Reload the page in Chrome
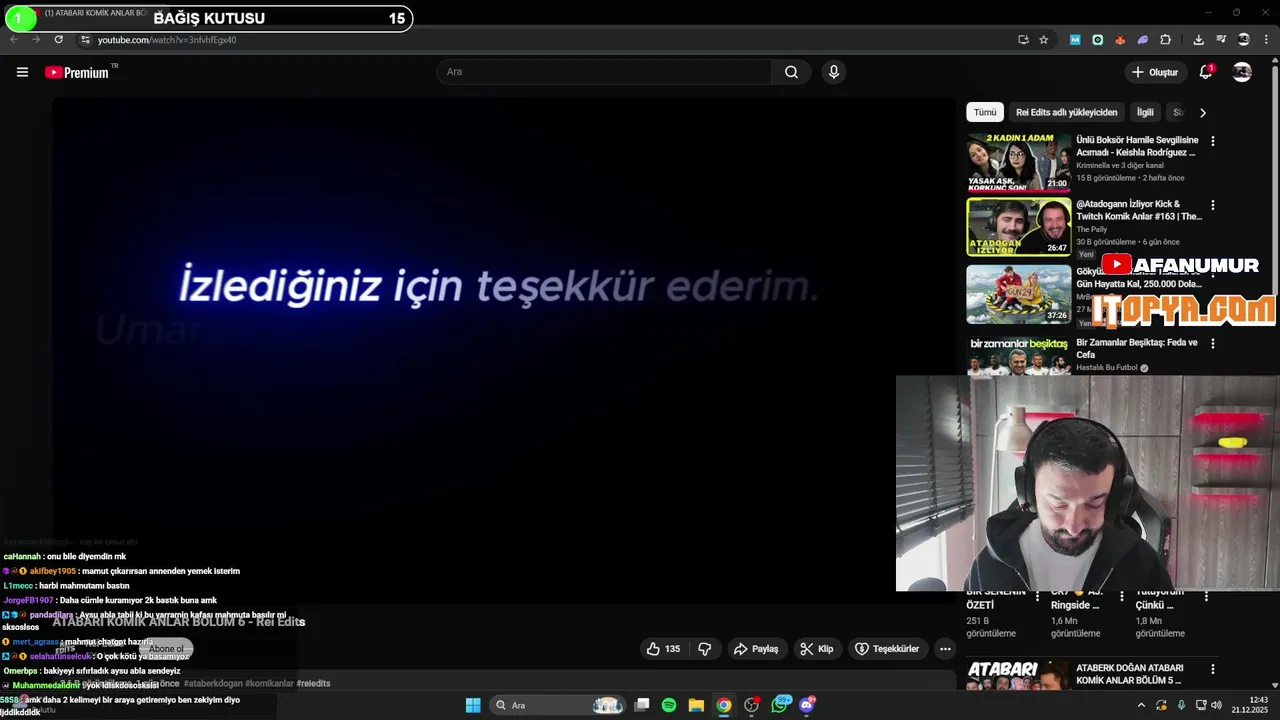The height and width of the screenshot is (720, 1280). pyautogui.click(x=59, y=40)
